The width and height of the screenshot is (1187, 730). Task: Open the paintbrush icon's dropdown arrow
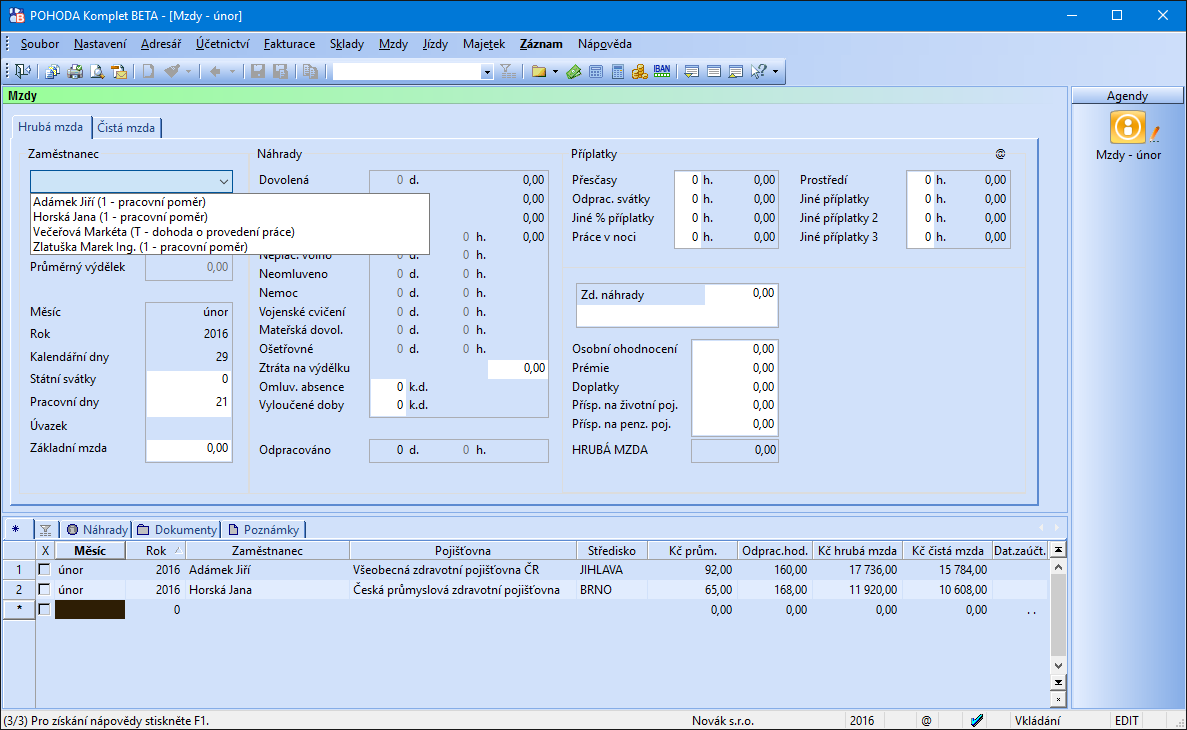pos(188,72)
